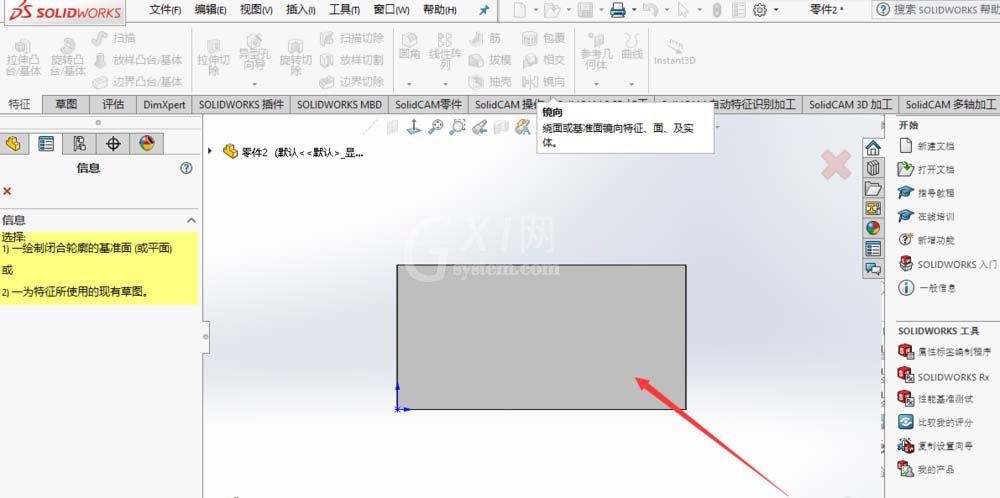Open dropdown under 参考几何体

(x=596, y=84)
